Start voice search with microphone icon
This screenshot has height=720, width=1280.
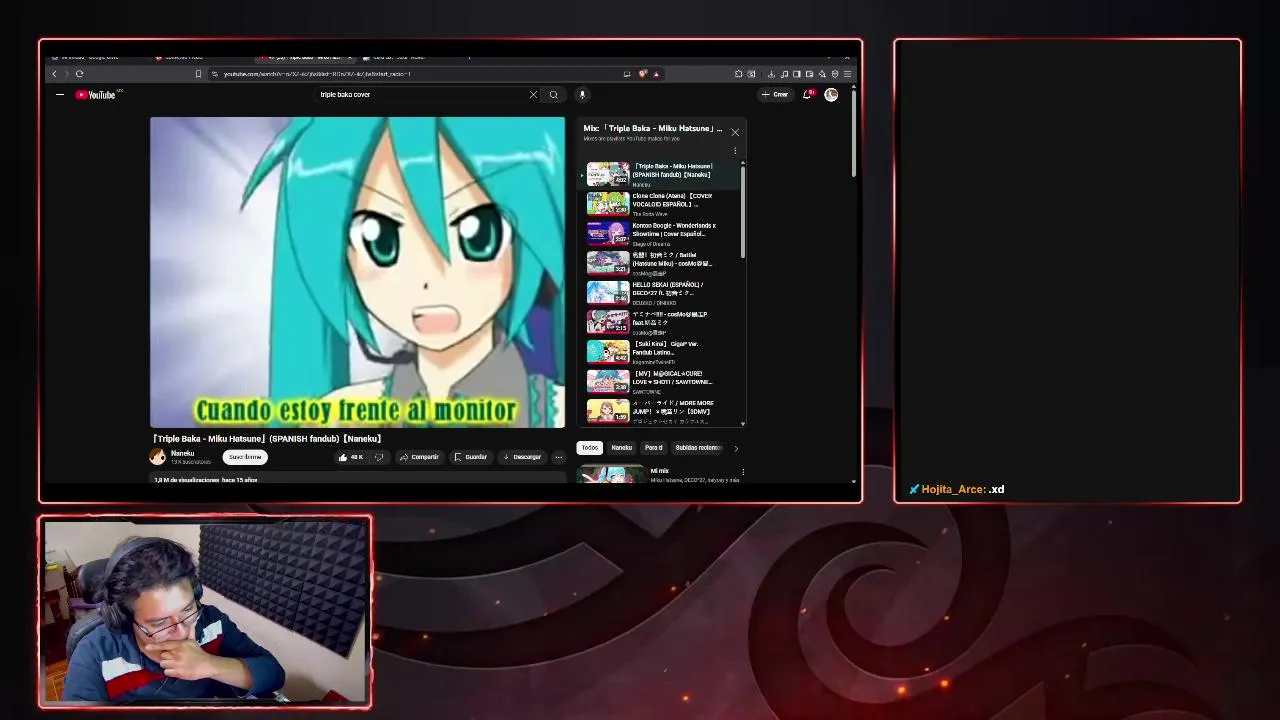[x=582, y=95]
